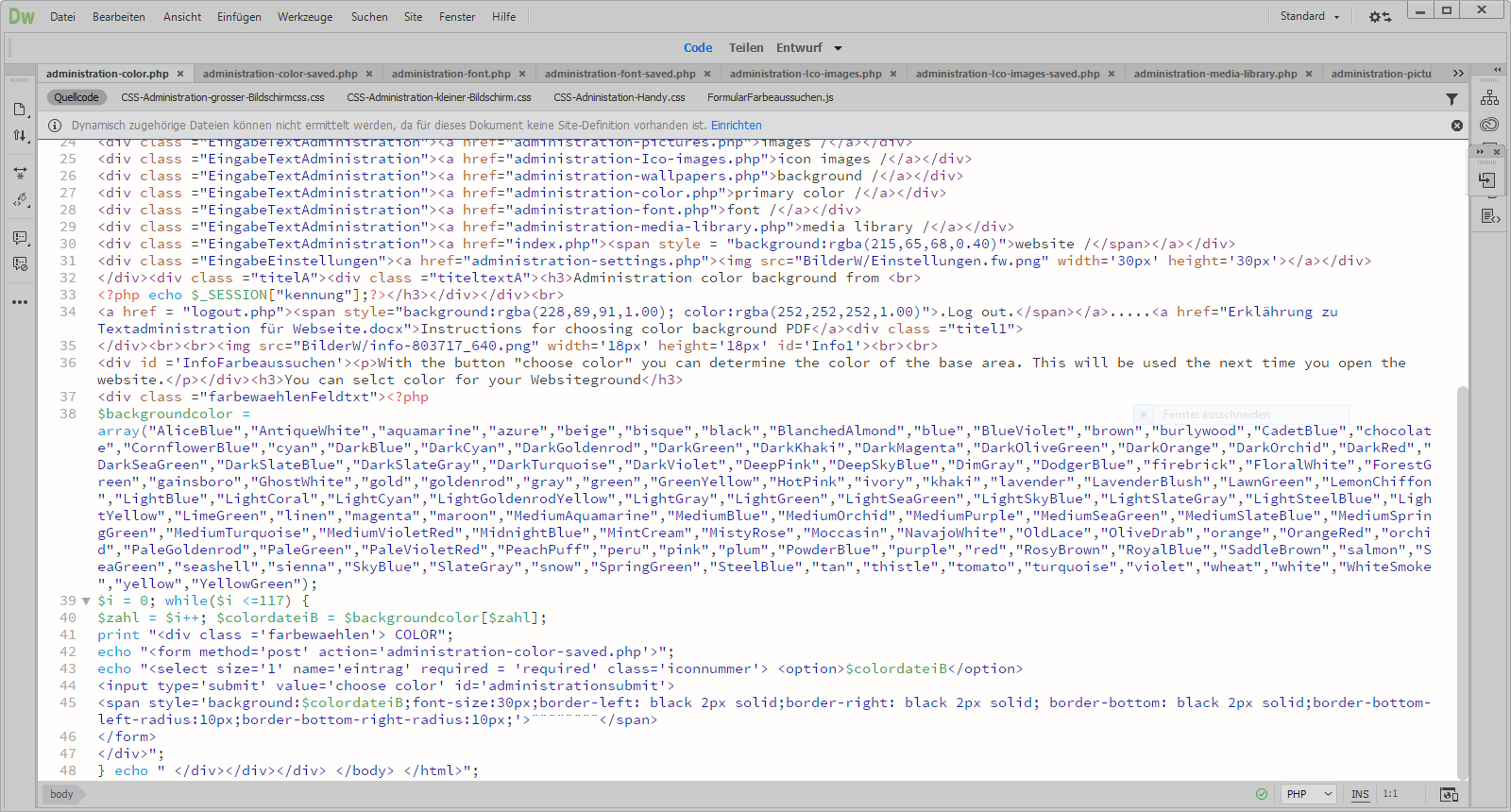Collapse code block at line 39
The width and height of the screenshot is (1511, 812).
coord(86,601)
